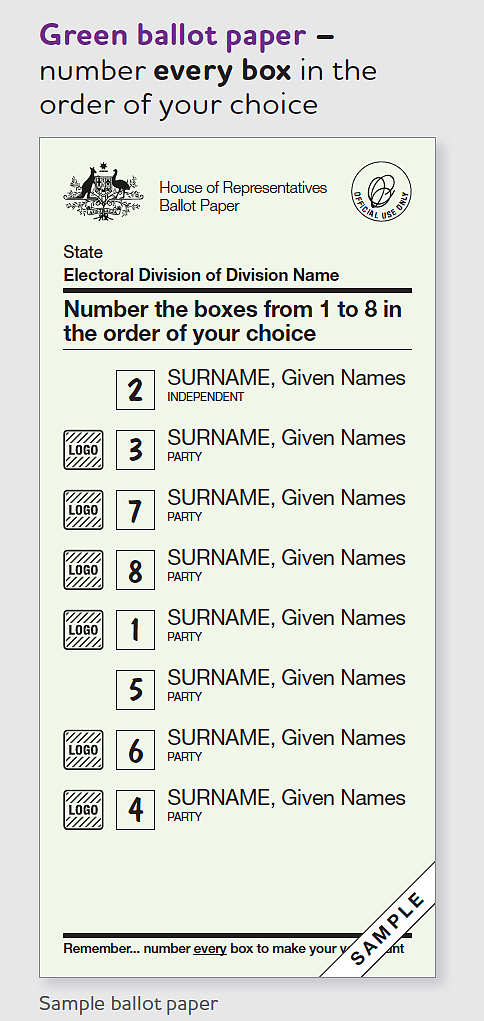Click the logo beside box numbered 6
The height and width of the screenshot is (1021, 484).
pyautogui.click(x=83, y=749)
